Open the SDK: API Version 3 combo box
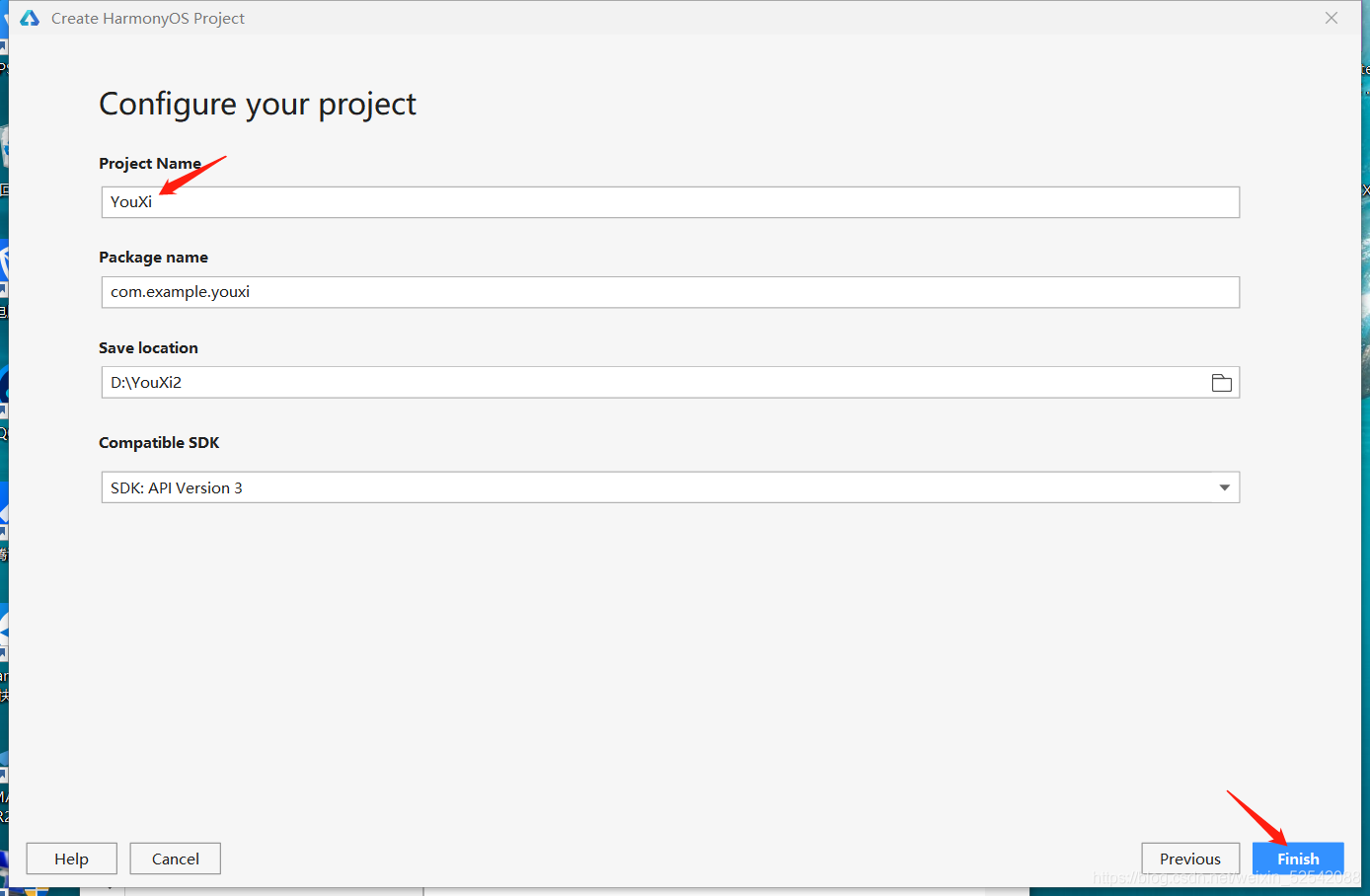The height and width of the screenshot is (896, 1370). click(x=651, y=487)
